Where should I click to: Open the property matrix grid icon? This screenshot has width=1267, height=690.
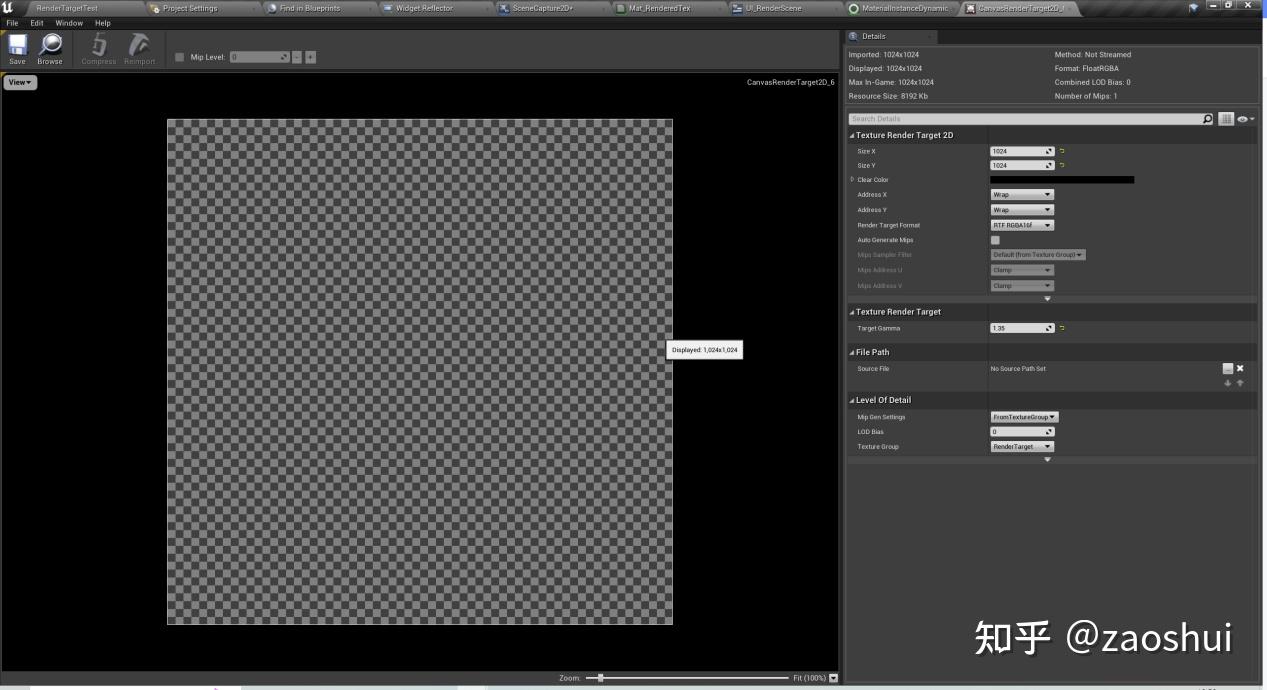pyautogui.click(x=1225, y=118)
